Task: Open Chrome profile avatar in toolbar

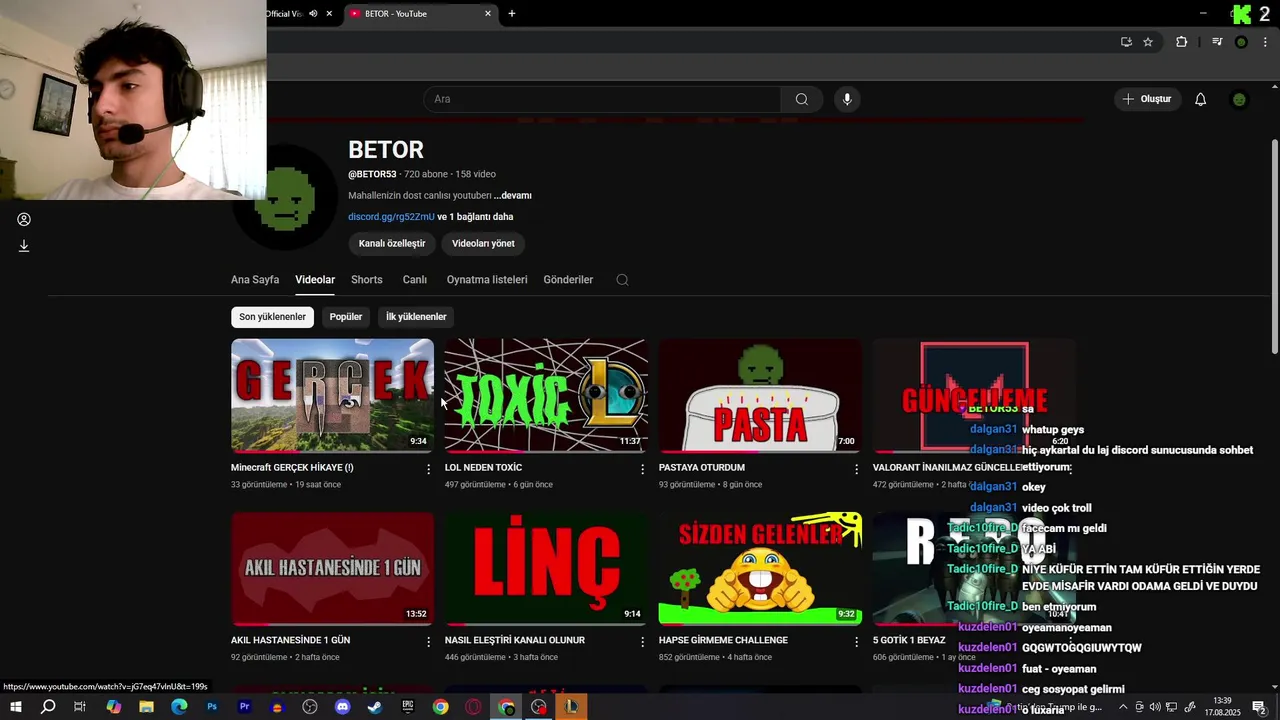Action: 1241,42
